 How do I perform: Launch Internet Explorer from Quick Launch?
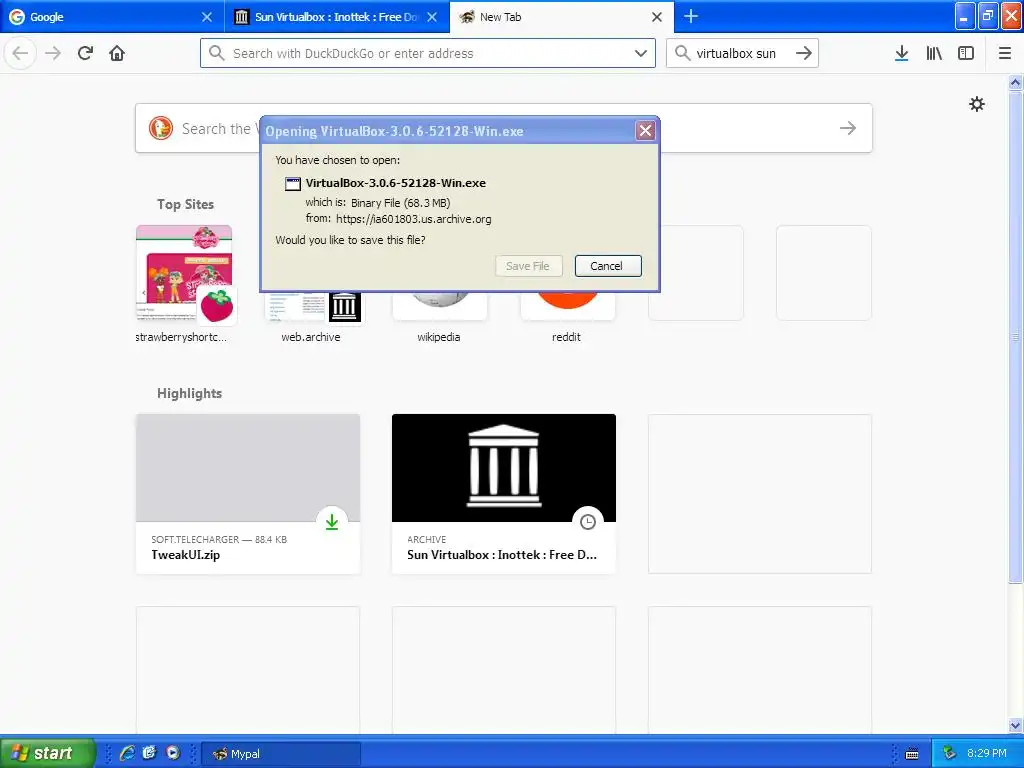click(x=127, y=753)
